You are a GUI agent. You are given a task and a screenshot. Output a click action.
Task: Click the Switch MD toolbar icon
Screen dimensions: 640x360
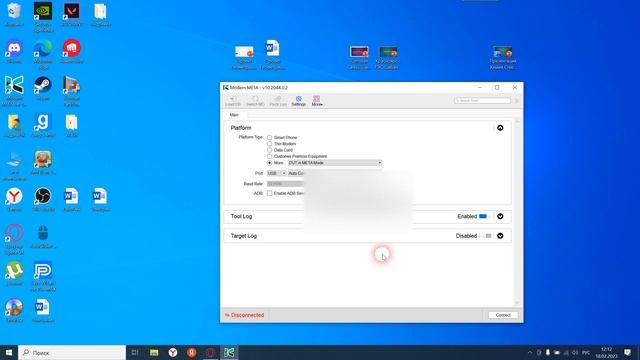tap(255, 101)
